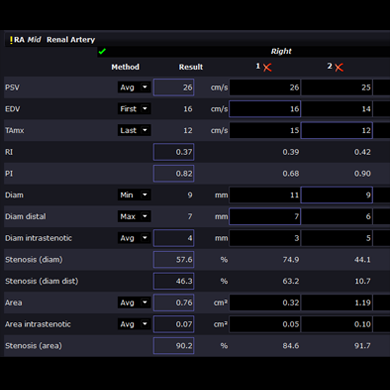The width and height of the screenshot is (390, 390).
Task: Click the TAmx row label
Action: pos(15,130)
